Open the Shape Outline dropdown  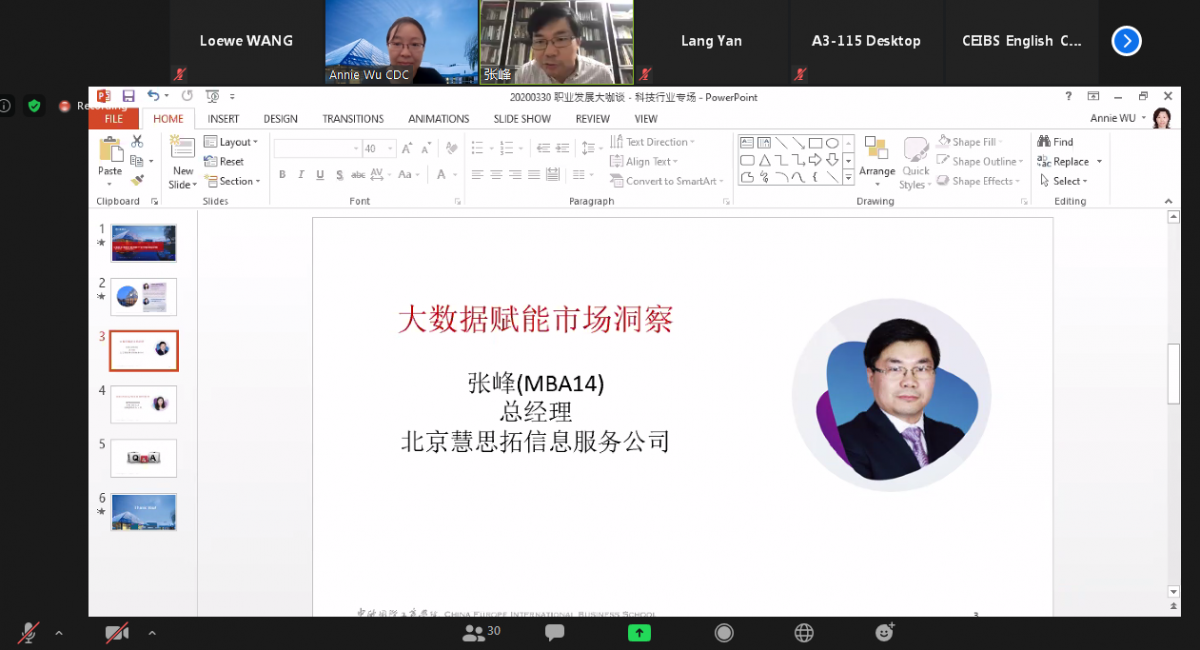980,161
